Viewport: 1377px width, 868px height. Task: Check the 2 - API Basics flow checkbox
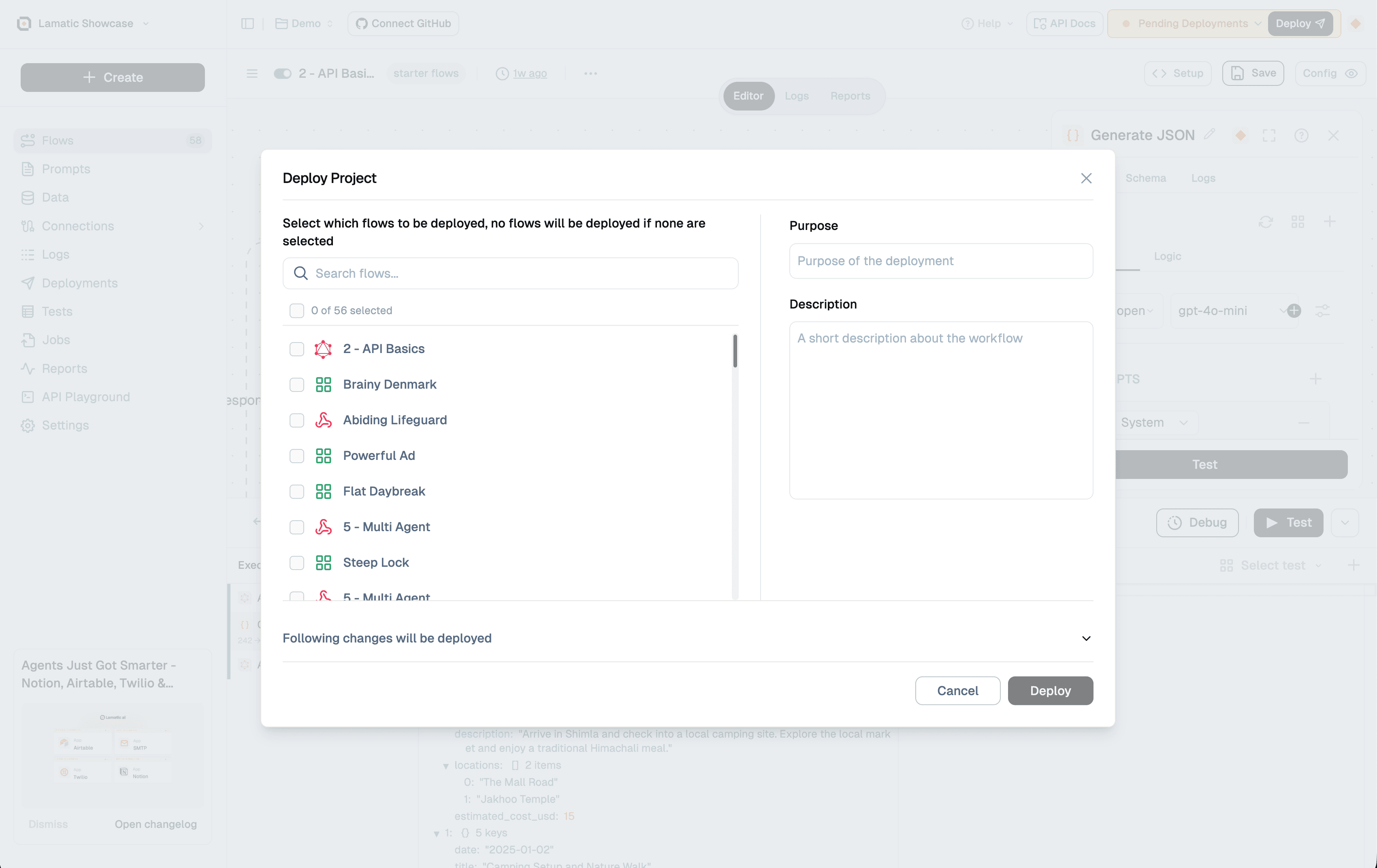[296, 349]
